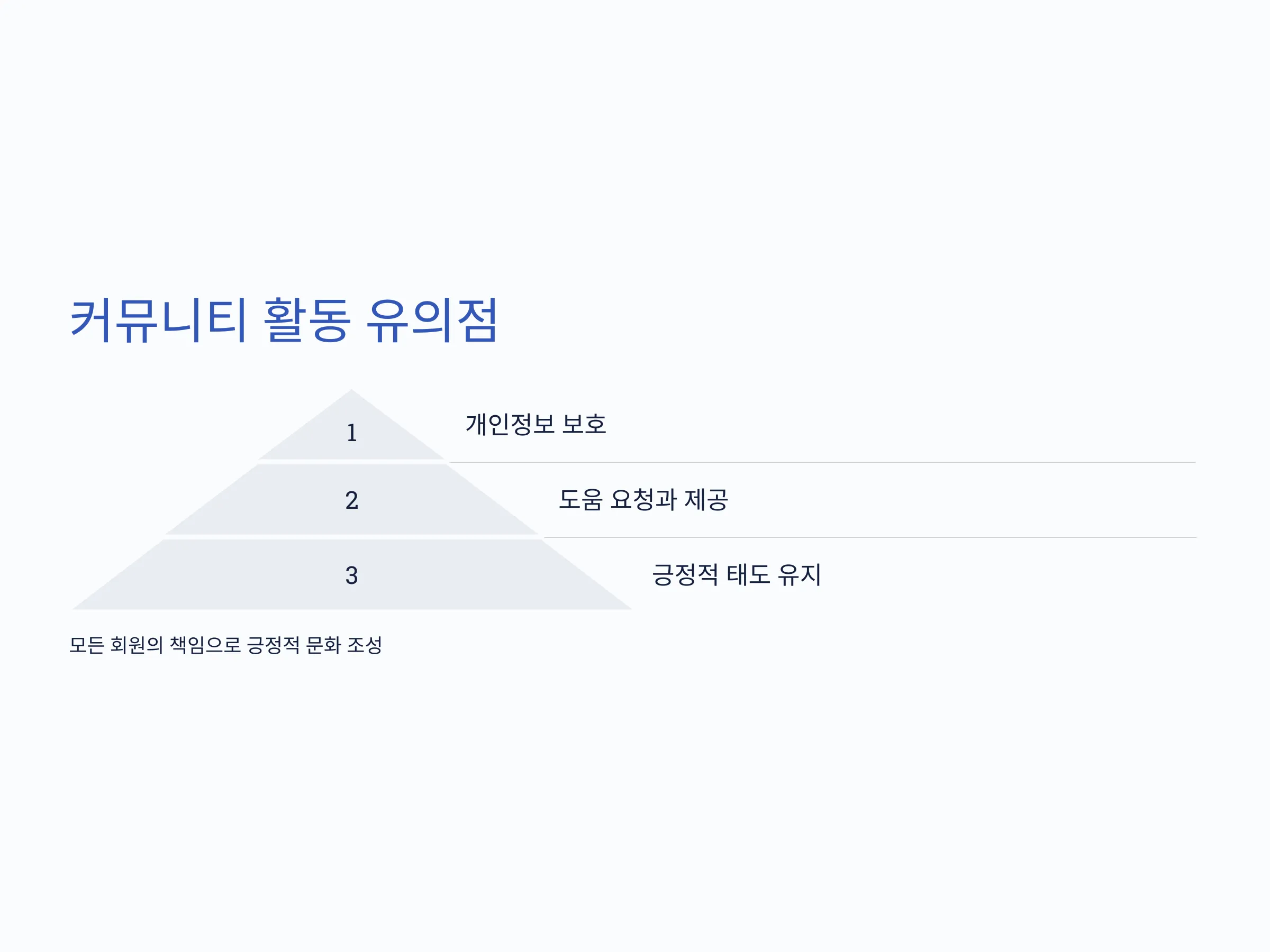
Task: Click "회원의" in the footer caption
Action: click(x=137, y=645)
